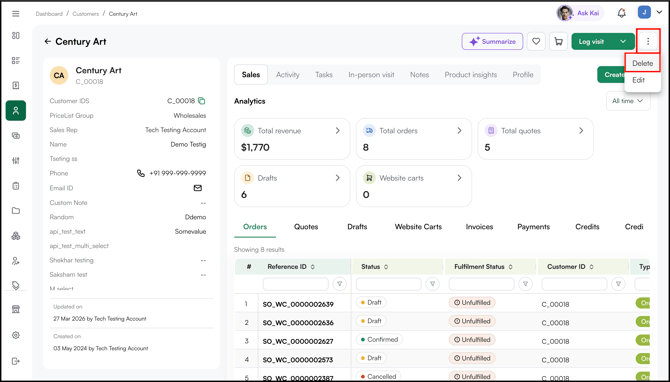Viewport: 670px width, 382px height.
Task: Sort by Reference ID column arrows
Action: 313,267
